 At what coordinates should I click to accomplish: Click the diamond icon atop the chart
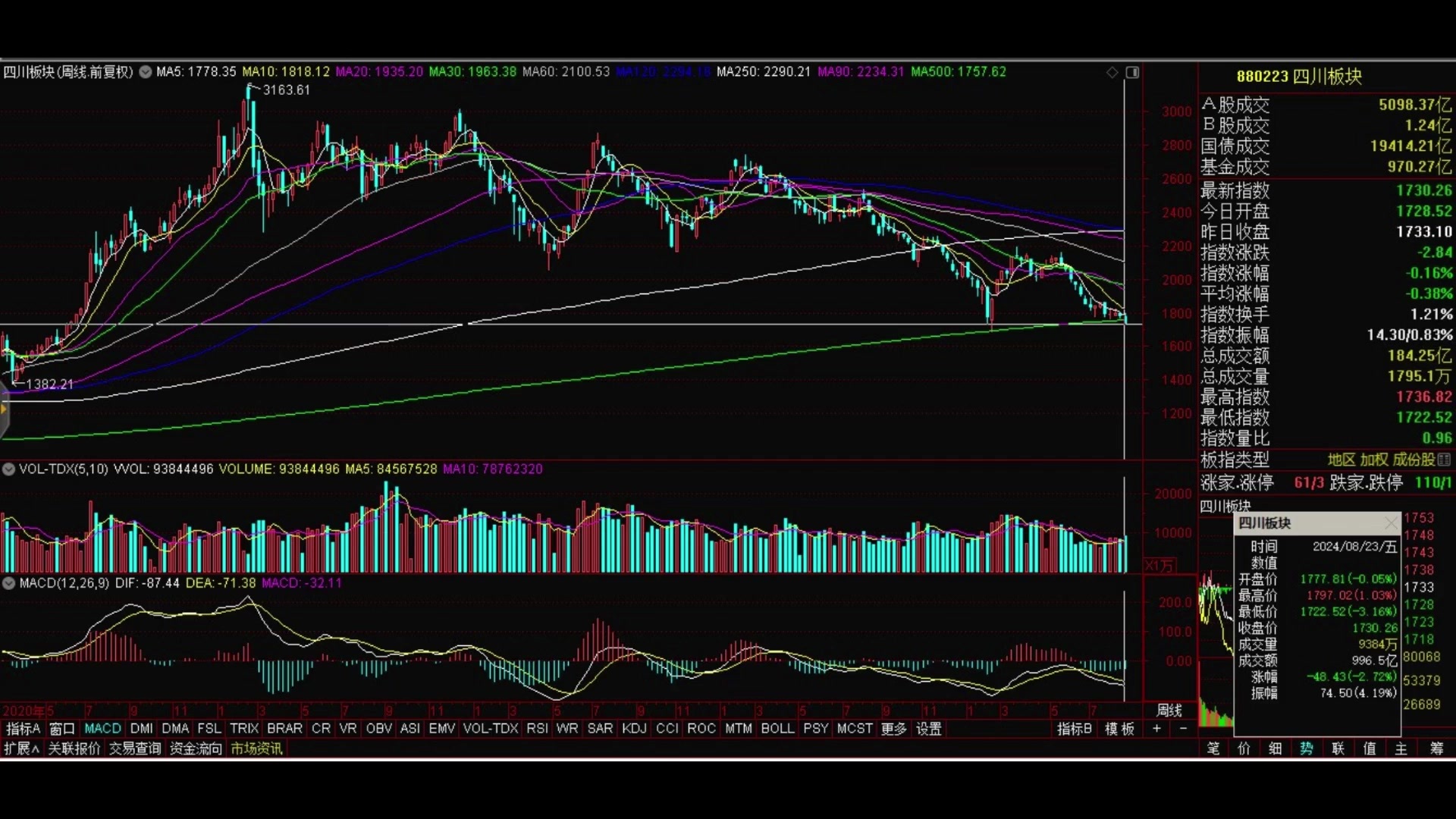1112,72
